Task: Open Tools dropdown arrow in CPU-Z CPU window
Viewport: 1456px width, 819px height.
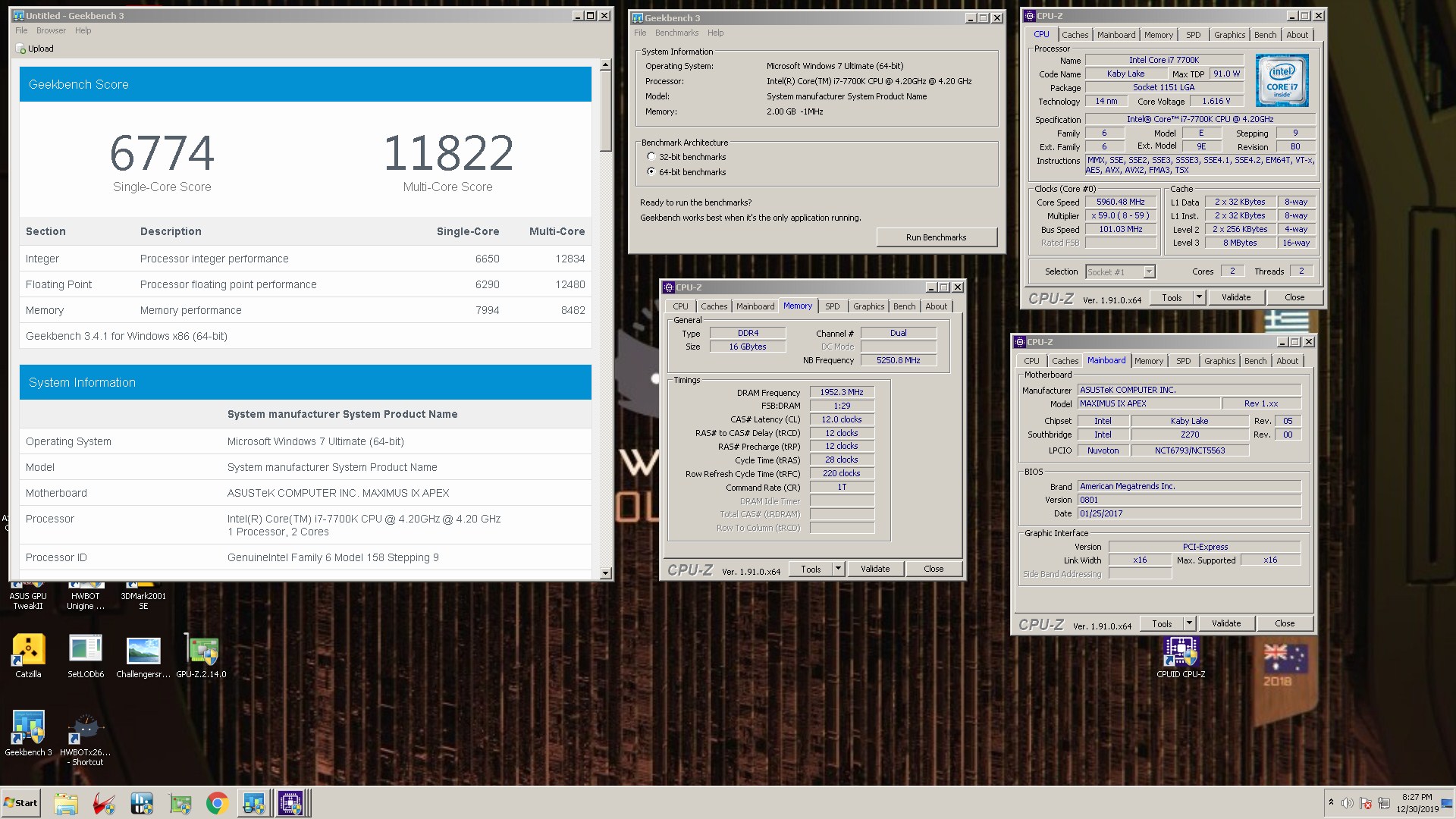Action: point(1199,297)
